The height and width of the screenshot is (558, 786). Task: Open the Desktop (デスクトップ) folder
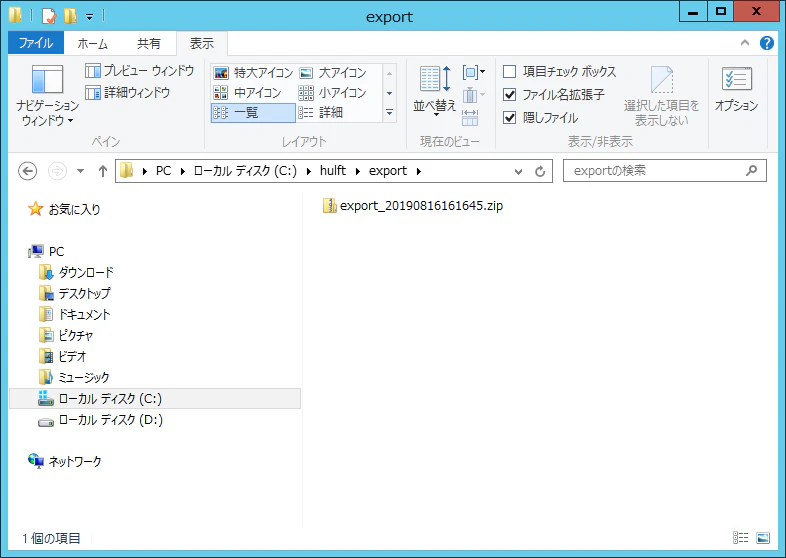(75, 293)
